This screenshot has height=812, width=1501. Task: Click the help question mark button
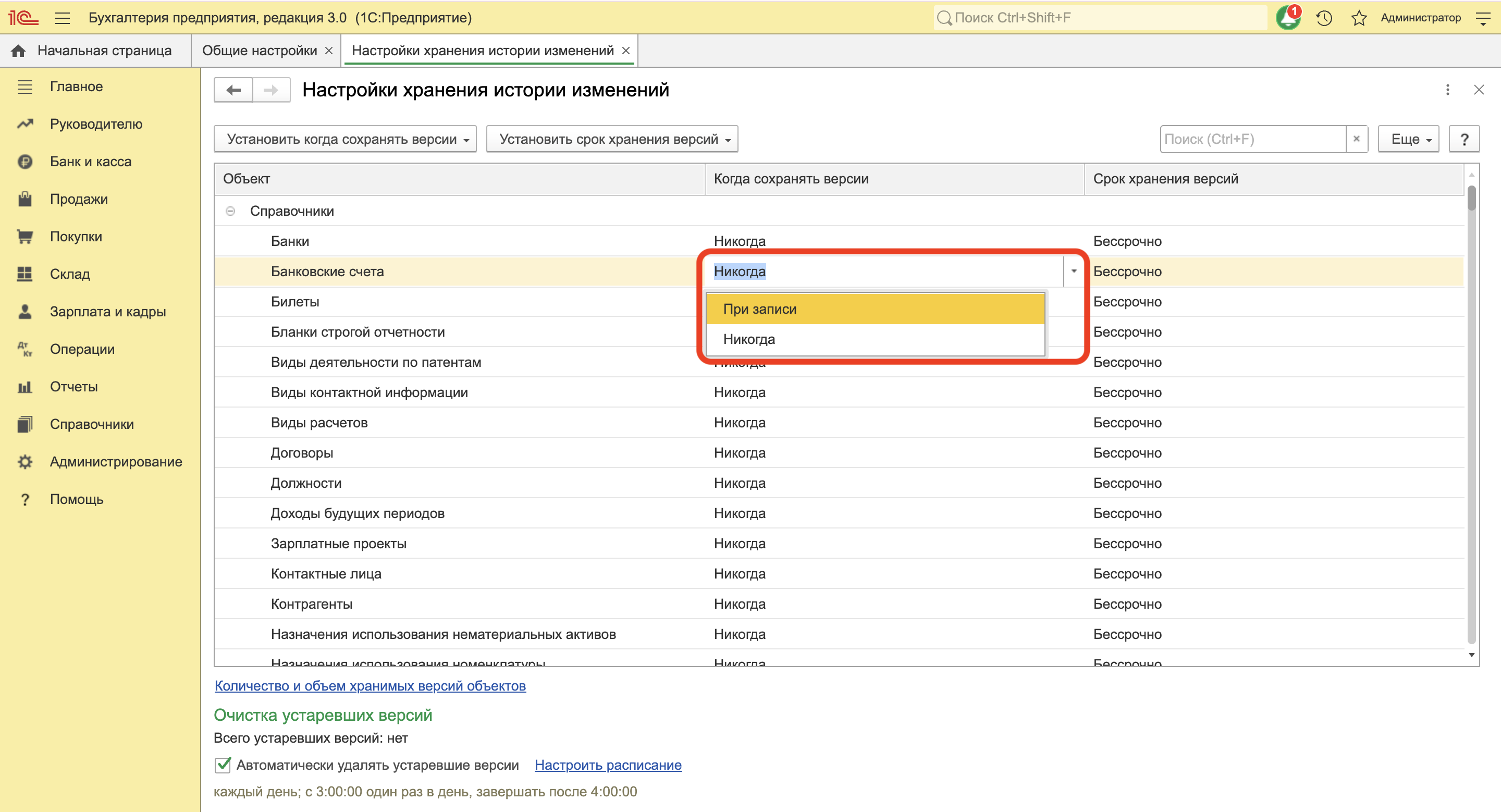pyautogui.click(x=1463, y=139)
